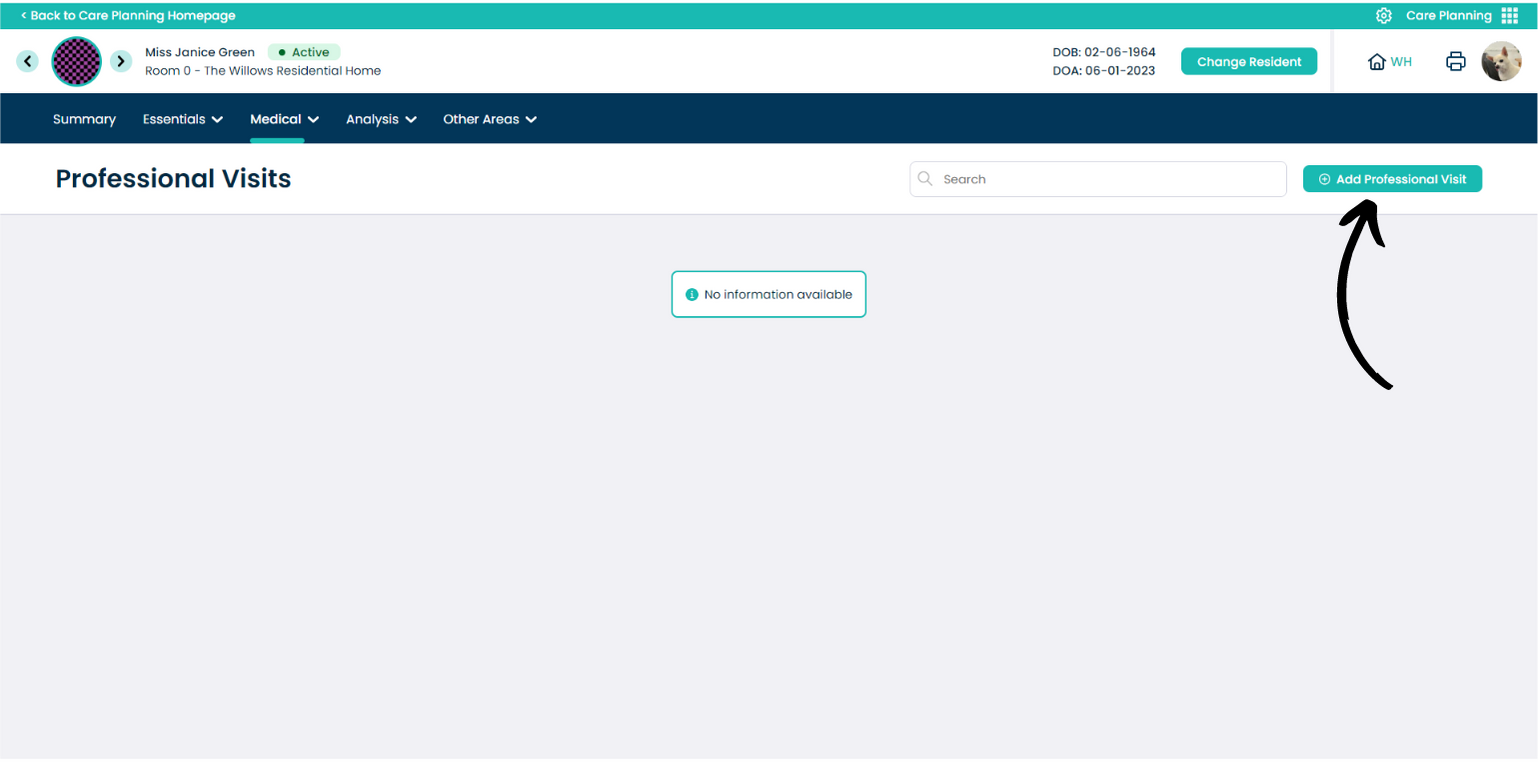Image resolution: width=1538 pixels, height=763 pixels.
Task: Open the user avatar photo menu
Action: 1501,61
